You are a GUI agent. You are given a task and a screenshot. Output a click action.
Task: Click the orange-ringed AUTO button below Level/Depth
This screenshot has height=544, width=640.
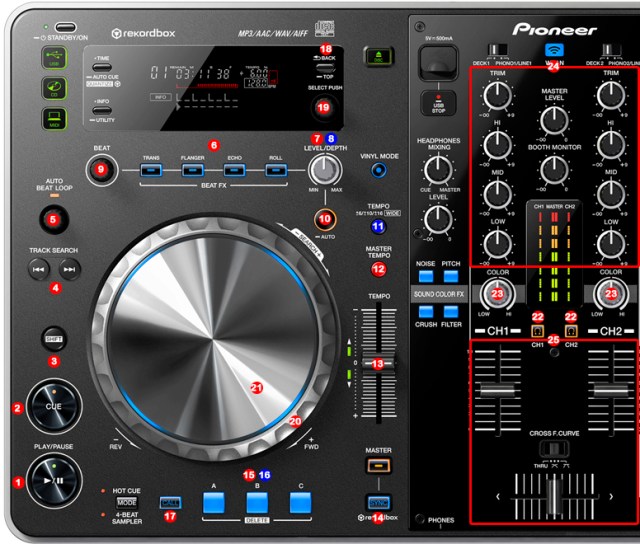click(325, 220)
